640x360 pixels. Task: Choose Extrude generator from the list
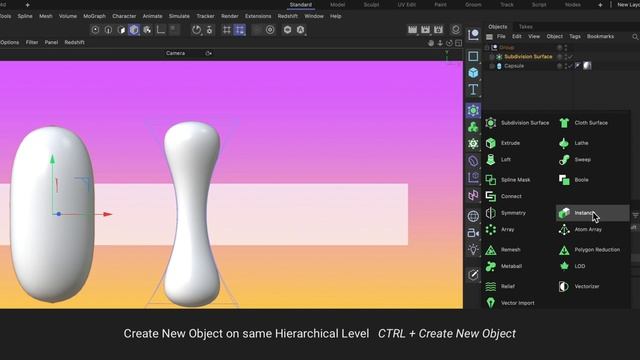(x=503, y=143)
